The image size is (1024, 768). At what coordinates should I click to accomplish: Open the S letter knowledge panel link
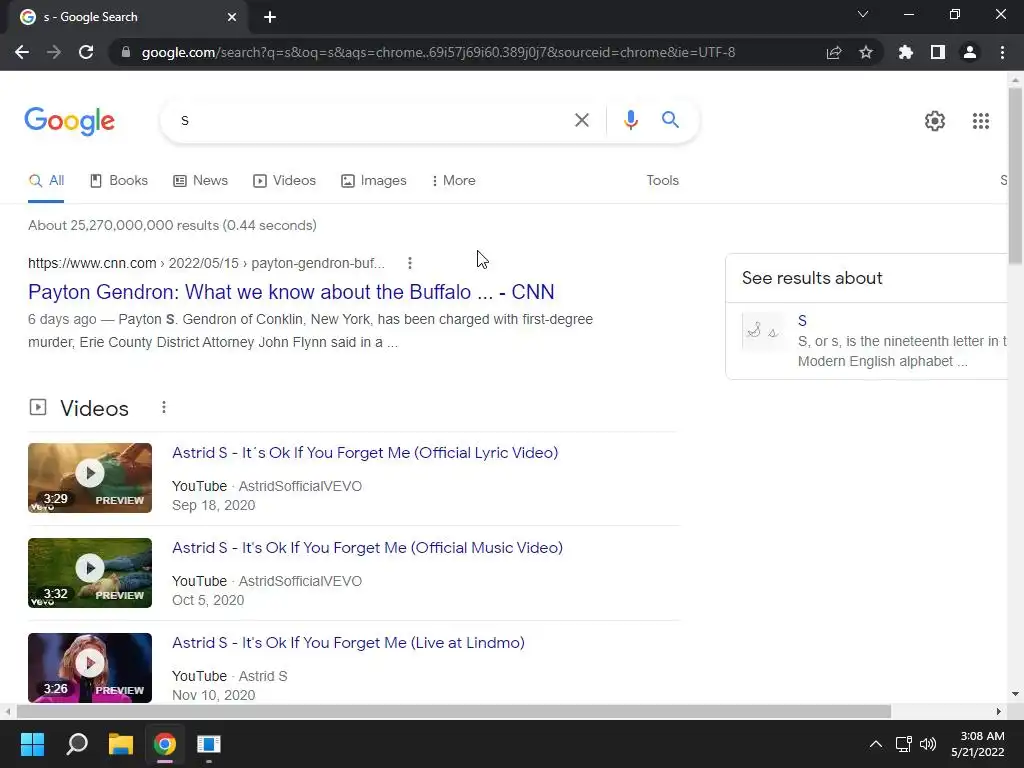coord(802,321)
